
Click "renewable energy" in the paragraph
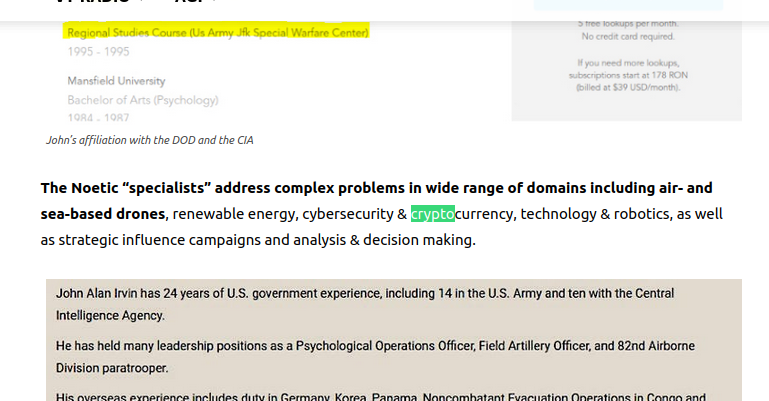pos(233,214)
